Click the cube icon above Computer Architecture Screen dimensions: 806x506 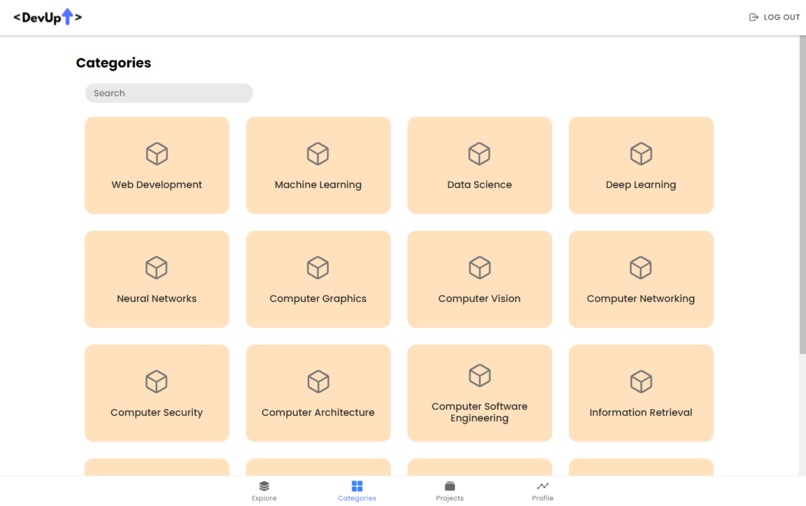click(318, 382)
